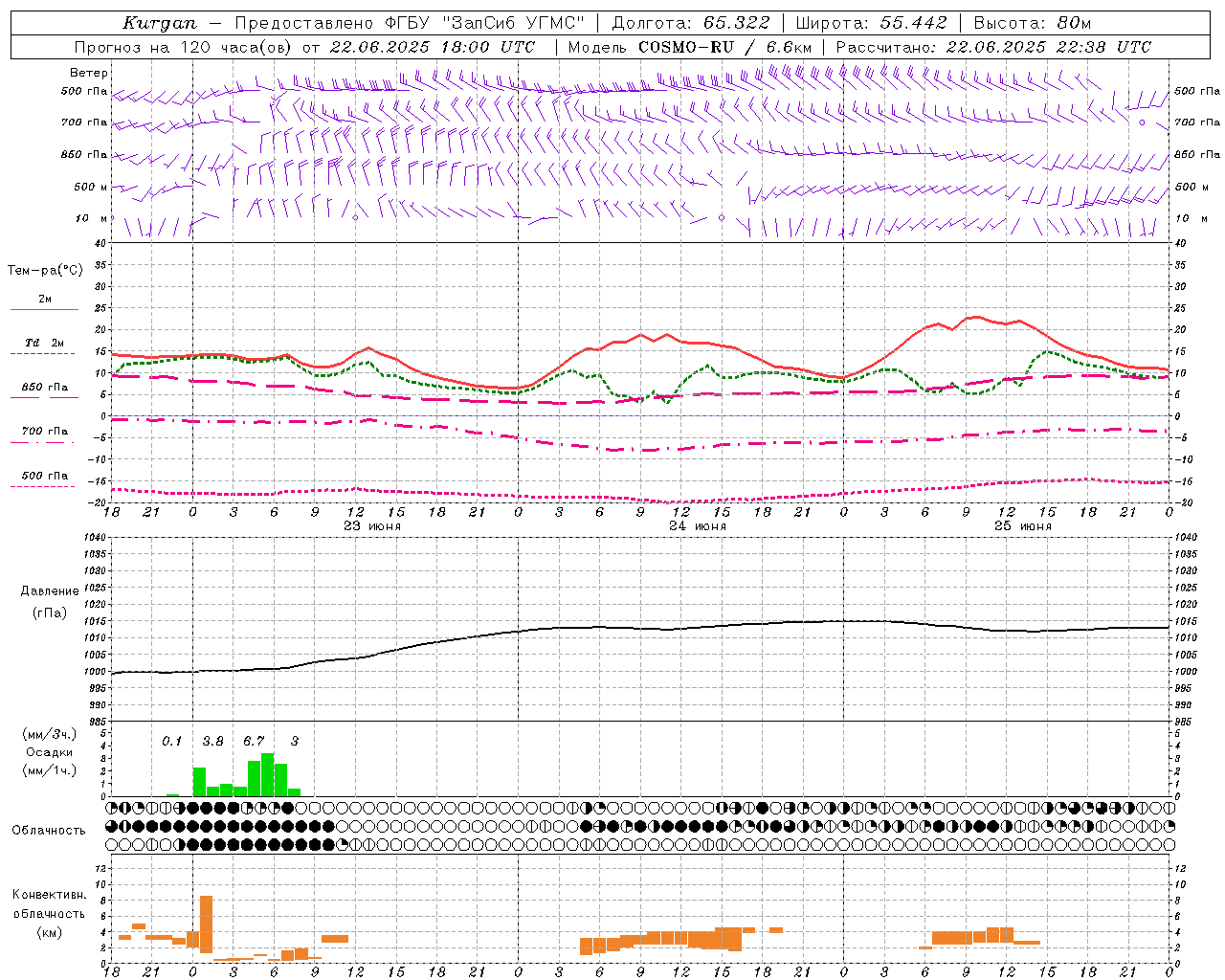This screenshot has height=980, width=1225.
Task: Select the left-side "500 гПа" wind level label
Action: [x=84, y=91]
